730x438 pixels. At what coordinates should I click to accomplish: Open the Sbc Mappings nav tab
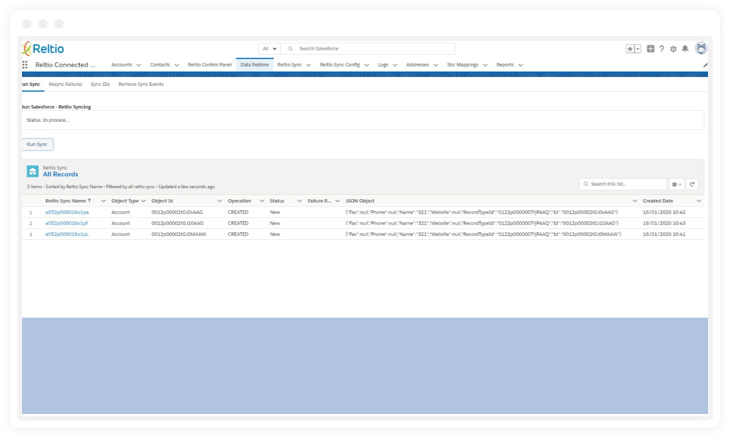tap(462, 65)
